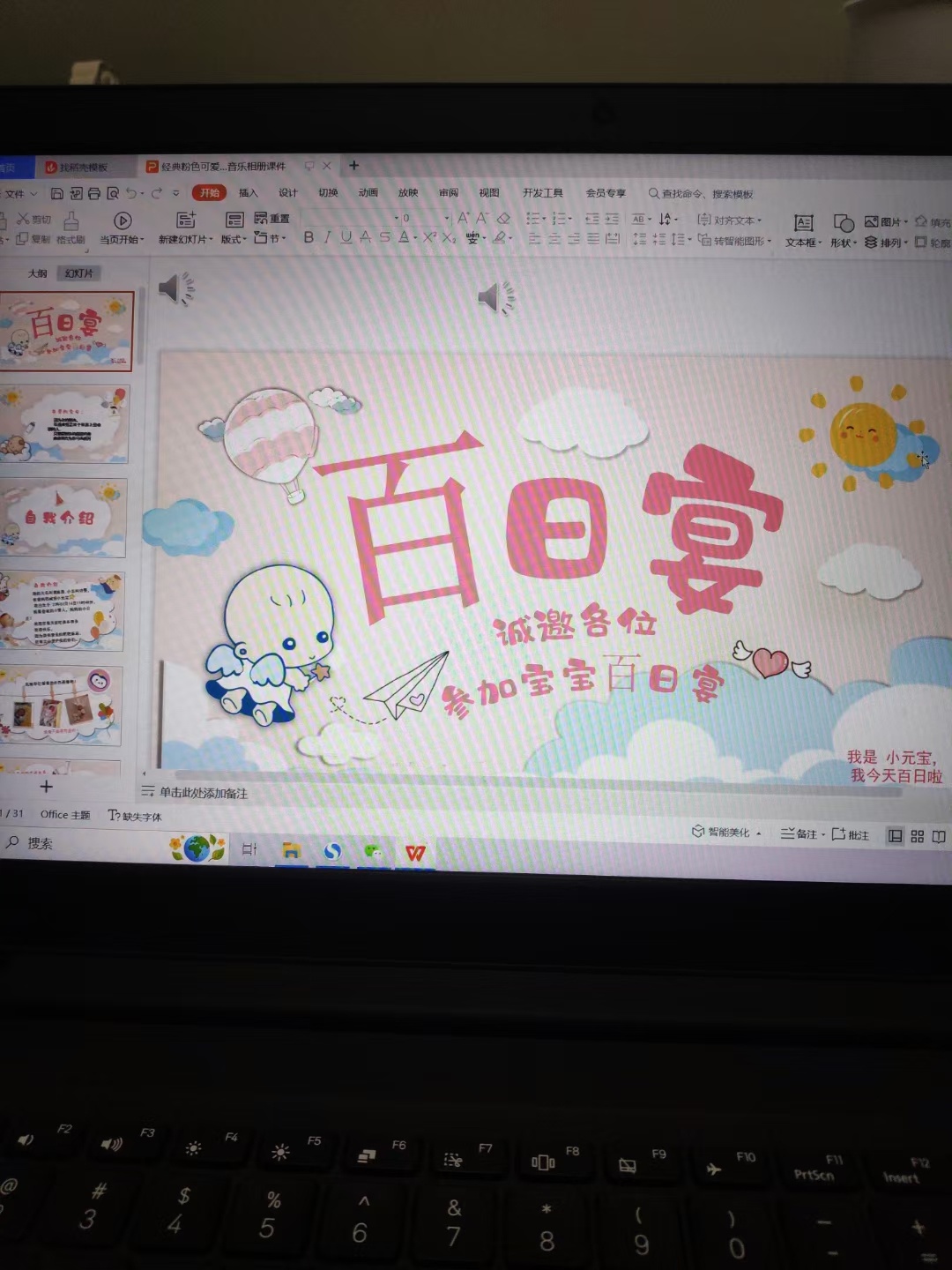Click 批注 comments button in status bar

coord(851,834)
